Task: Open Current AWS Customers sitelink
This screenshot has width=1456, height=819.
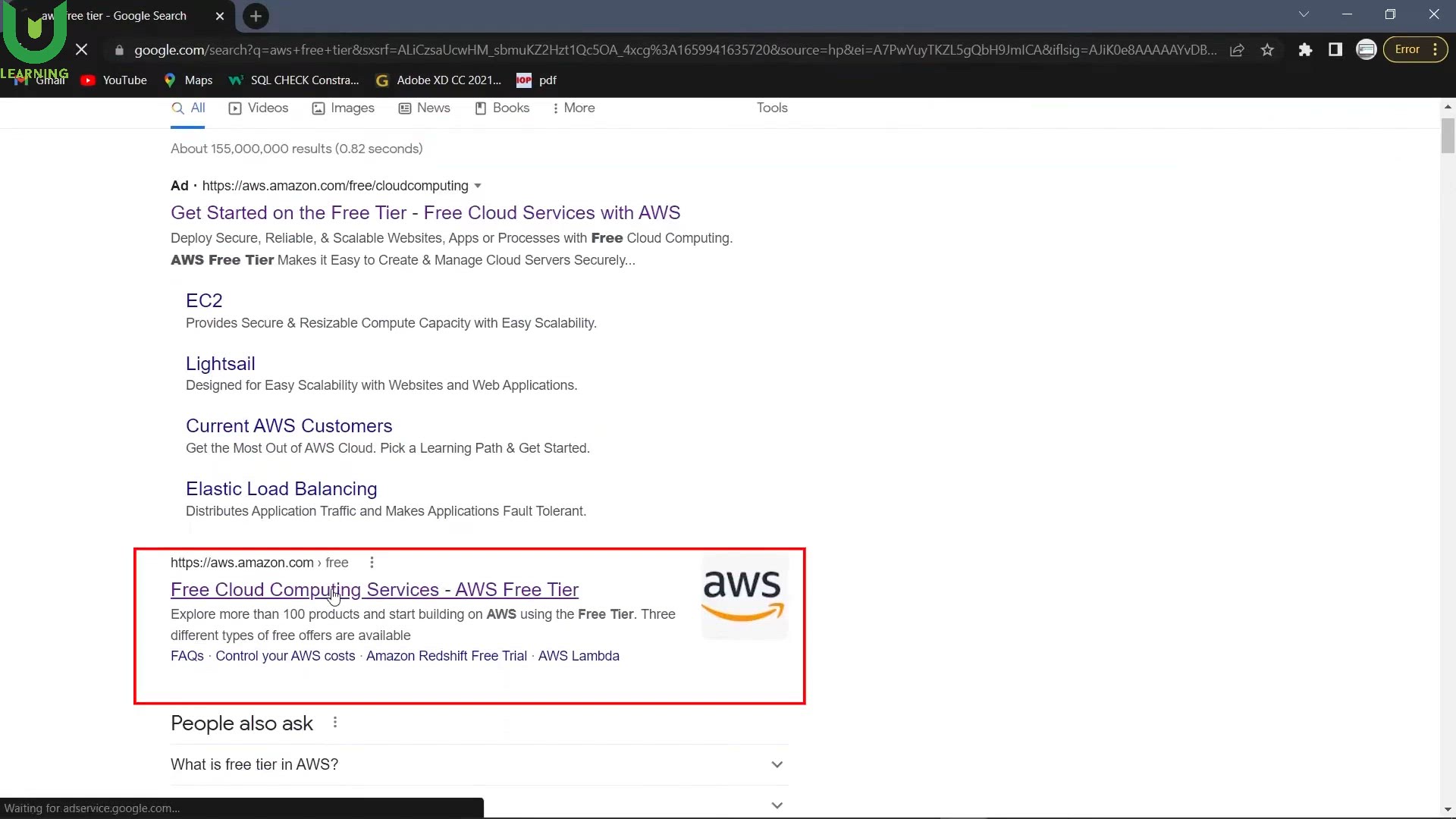Action: point(289,426)
